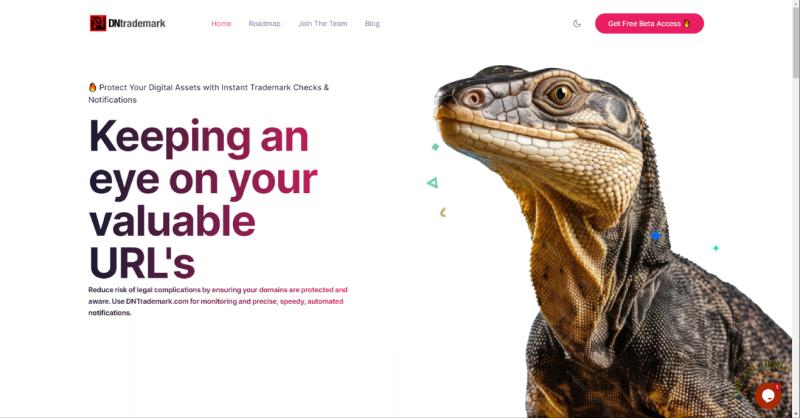Screen dimensions: 800x418
Task: Click the blue star decoration on lizard
Action: (656, 236)
